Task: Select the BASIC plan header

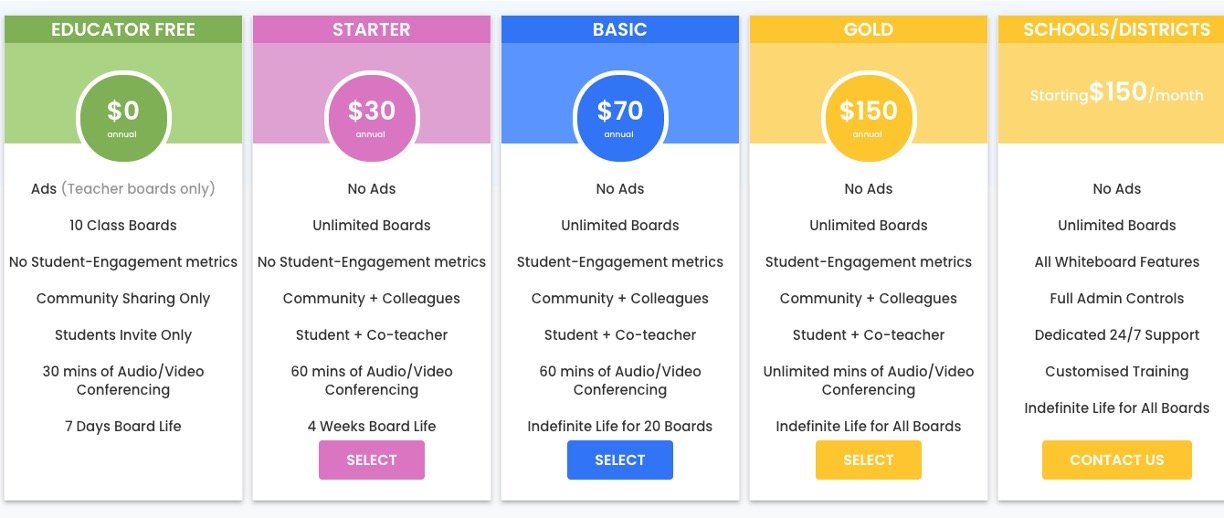Action: tap(620, 30)
